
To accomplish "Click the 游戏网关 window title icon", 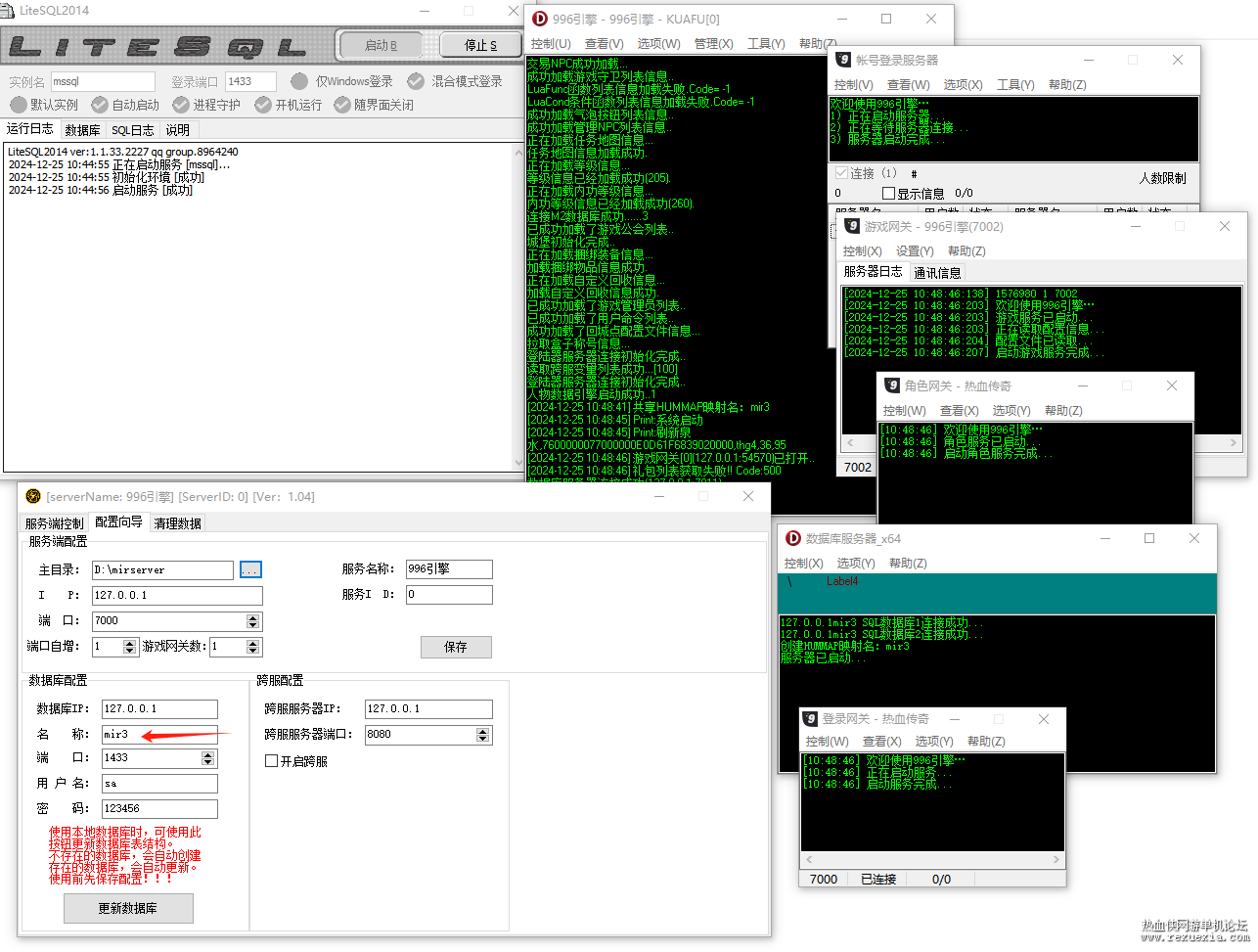I will (852, 226).
